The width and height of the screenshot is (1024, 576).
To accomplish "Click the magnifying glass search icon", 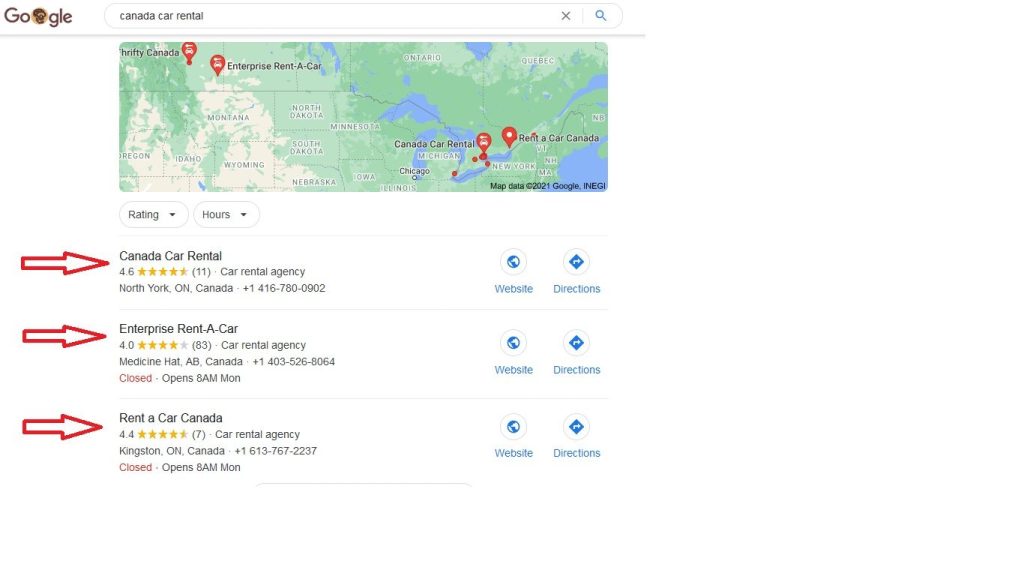I will point(601,16).
